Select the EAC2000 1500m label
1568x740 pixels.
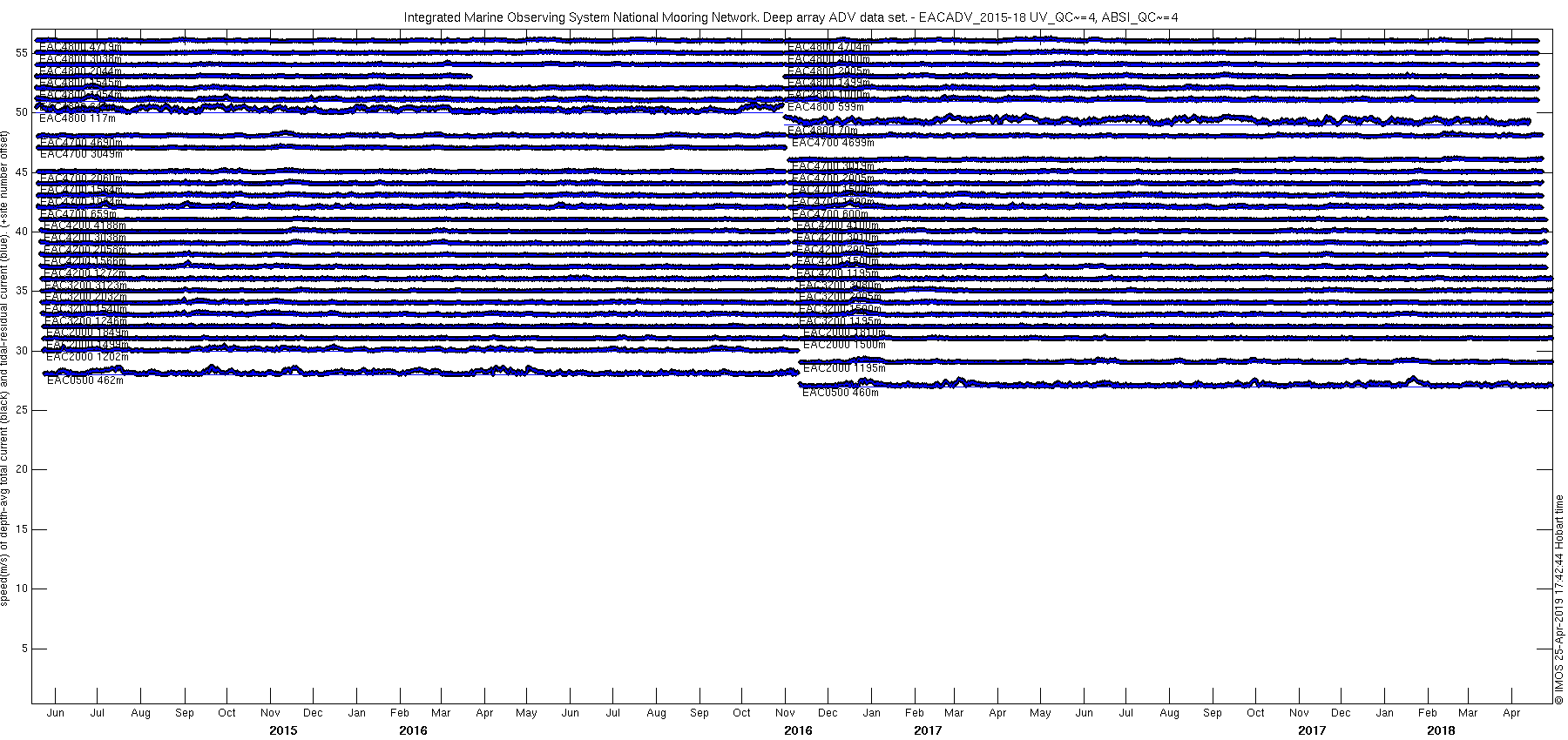point(844,345)
